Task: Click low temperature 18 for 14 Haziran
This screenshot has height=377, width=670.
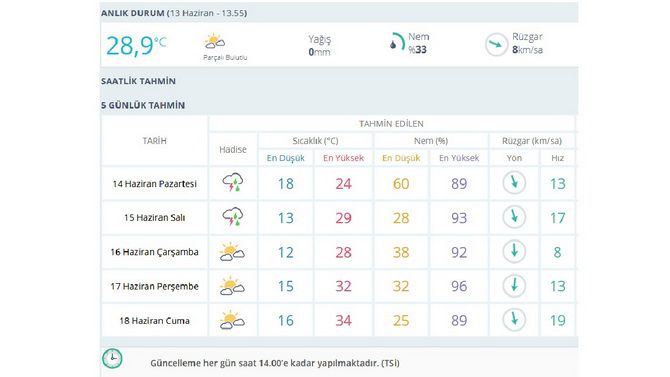Action: click(x=285, y=184)
